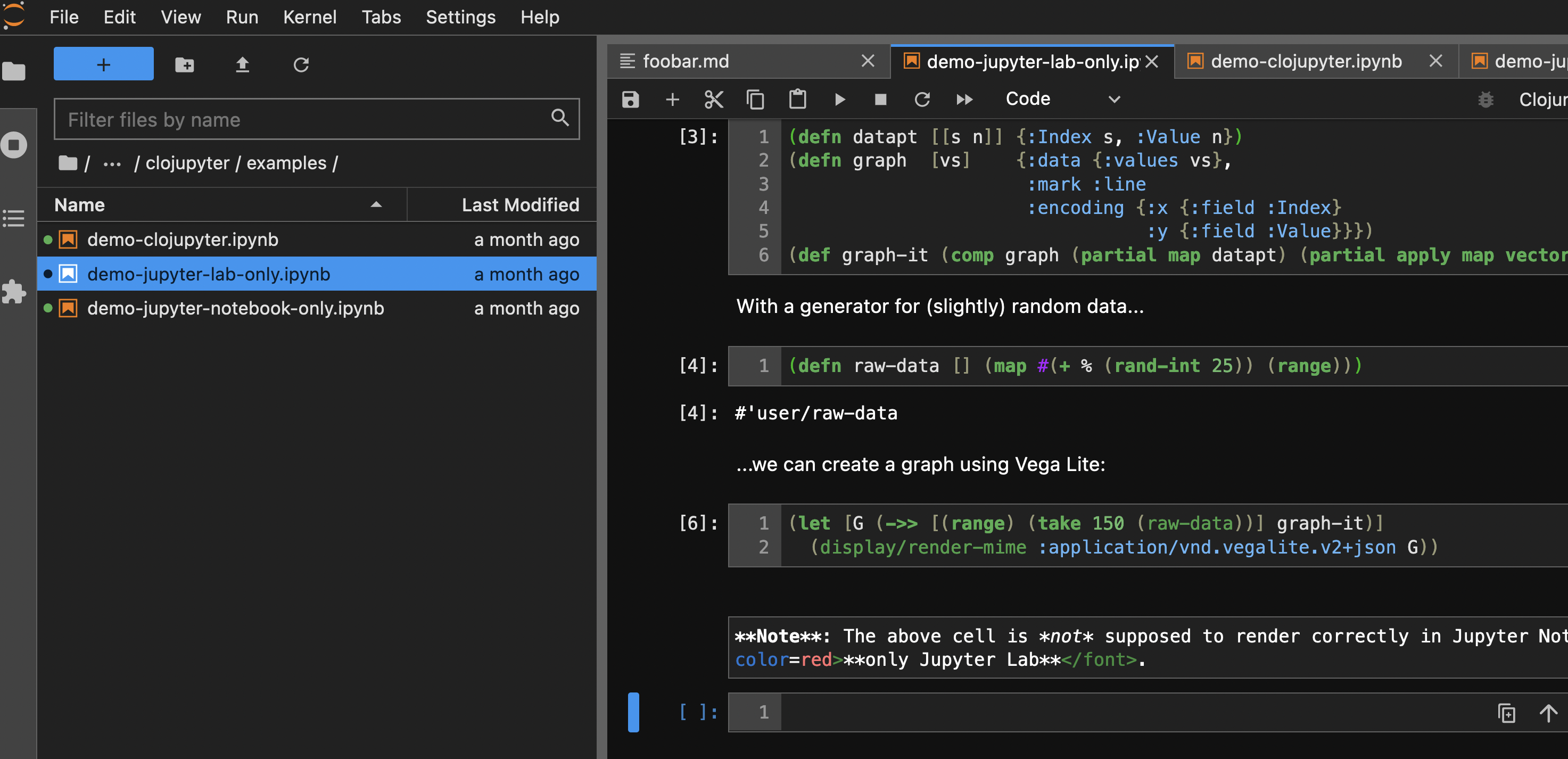Open the Extension Manager puzzle icon
This screenshot has width=1568, height=759.
point(14,291)
